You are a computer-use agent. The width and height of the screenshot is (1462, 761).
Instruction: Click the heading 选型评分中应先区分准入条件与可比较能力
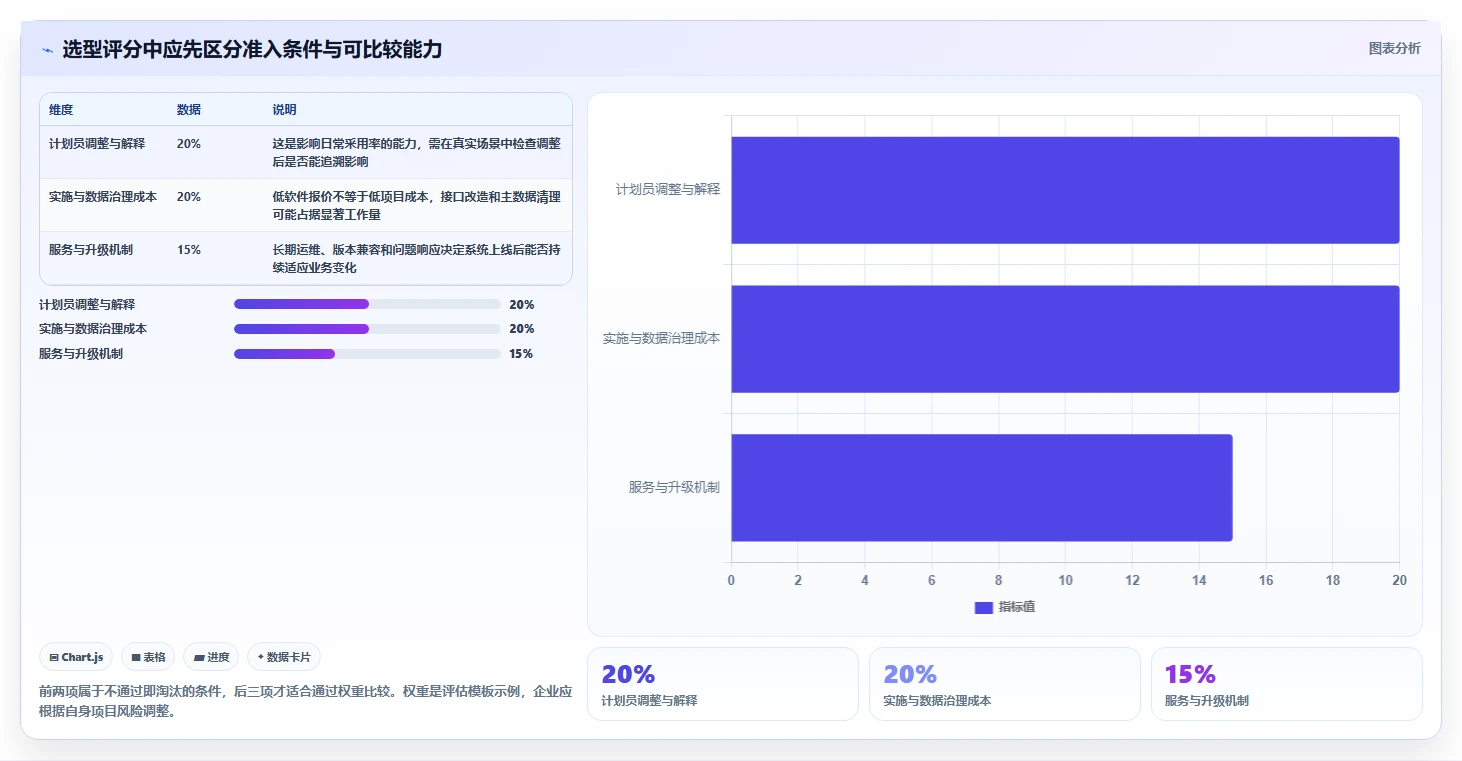(252, 50)
